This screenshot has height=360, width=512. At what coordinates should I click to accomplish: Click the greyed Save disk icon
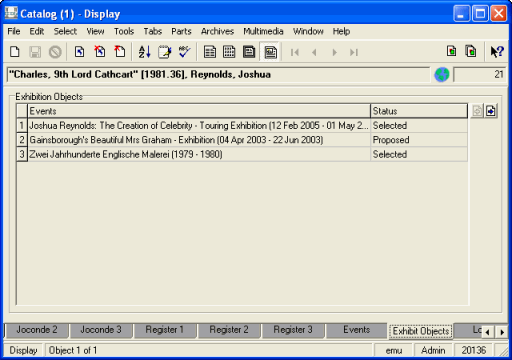tap(35, 52)
